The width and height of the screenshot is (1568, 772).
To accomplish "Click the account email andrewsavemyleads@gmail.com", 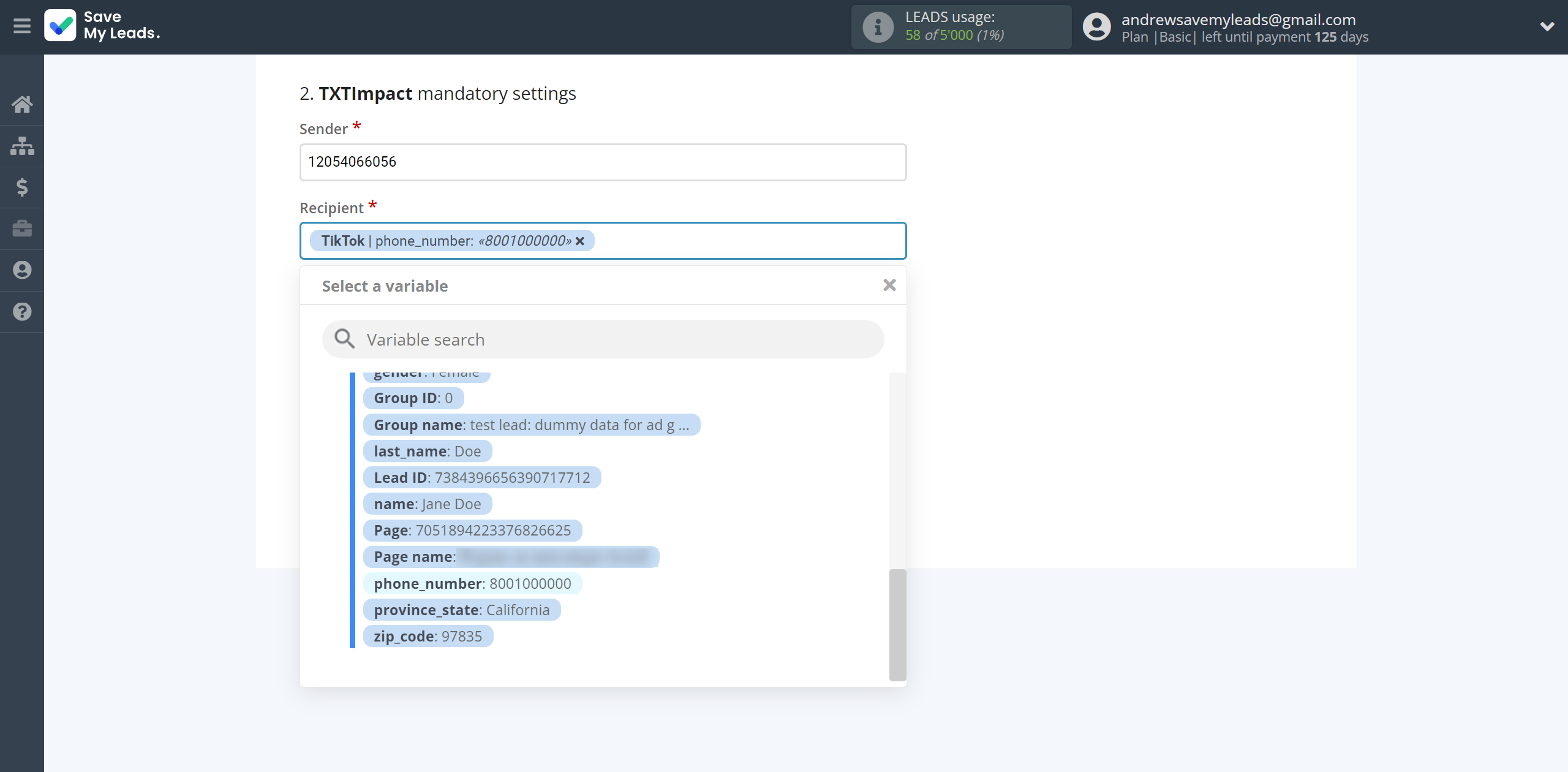I will (1238, 20).
